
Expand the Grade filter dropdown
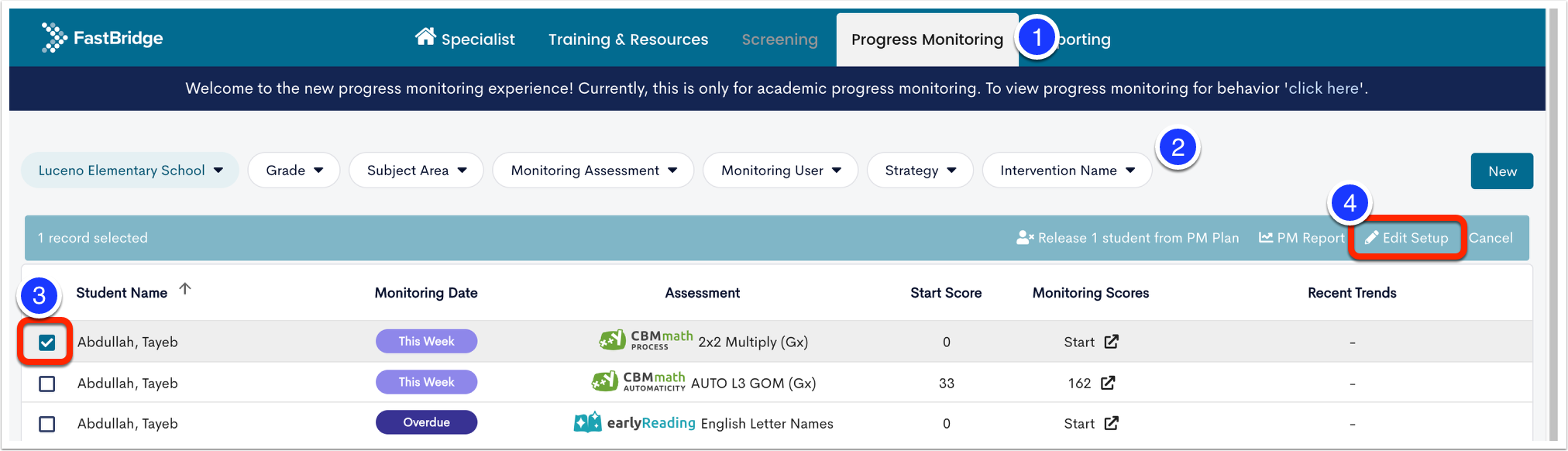tap(294, 170)
